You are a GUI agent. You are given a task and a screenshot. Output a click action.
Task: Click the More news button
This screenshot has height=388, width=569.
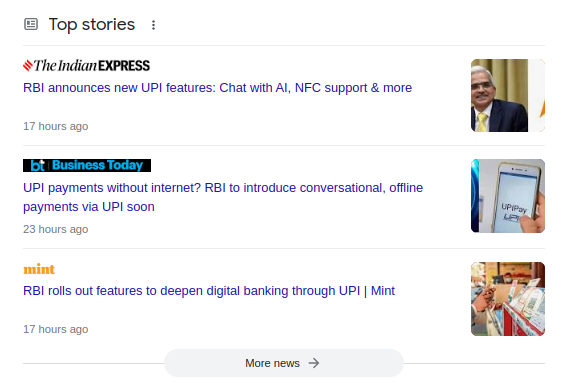284,363
